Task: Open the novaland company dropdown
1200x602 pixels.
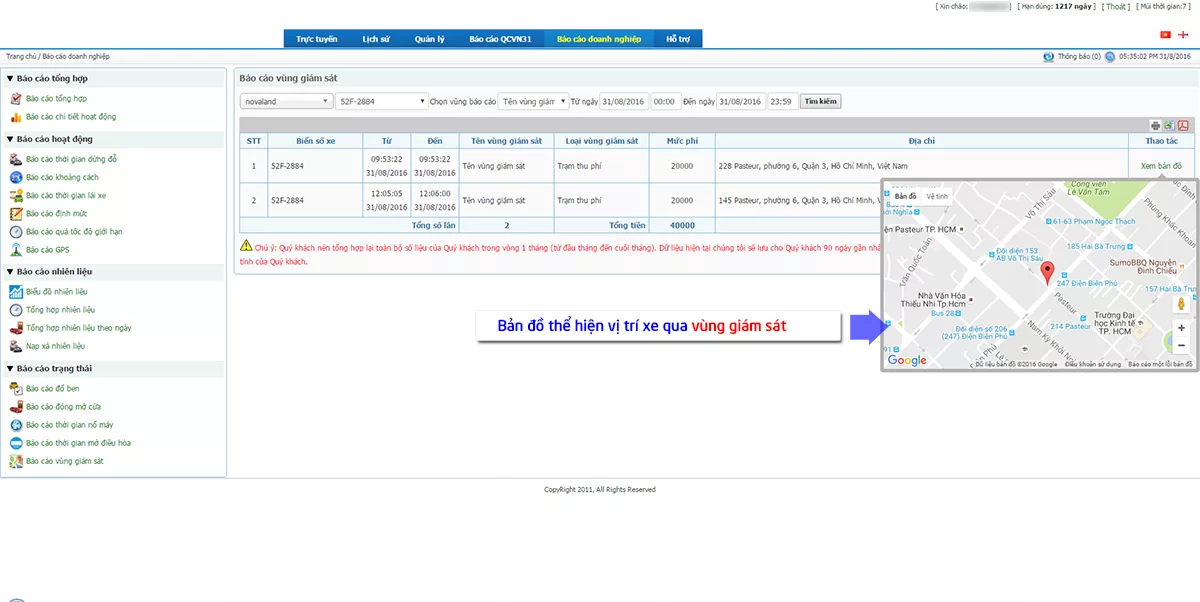Action: tap(287, 101)
